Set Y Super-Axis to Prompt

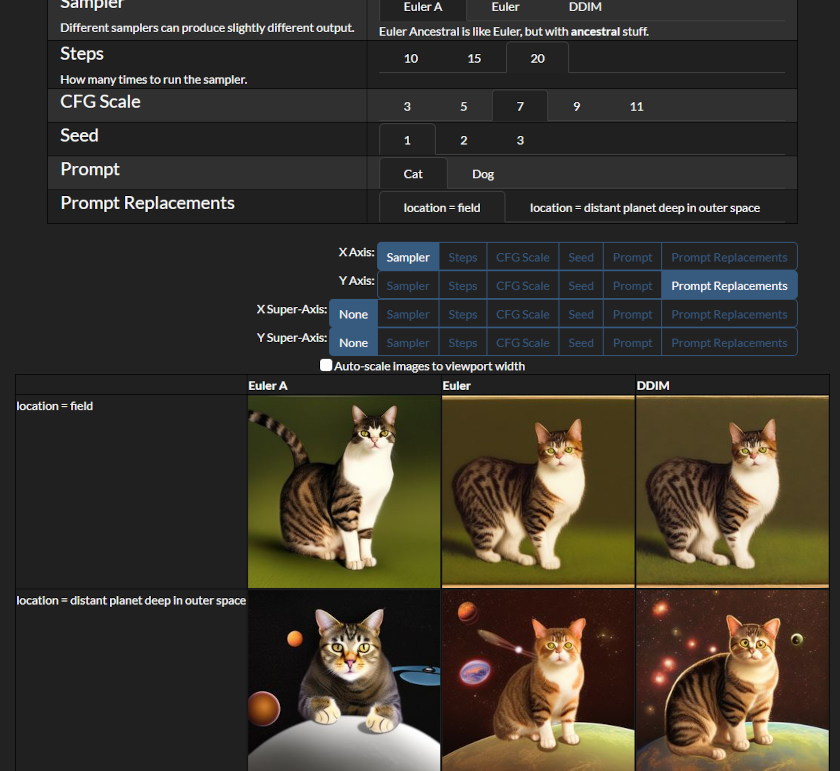click(633, 342)
